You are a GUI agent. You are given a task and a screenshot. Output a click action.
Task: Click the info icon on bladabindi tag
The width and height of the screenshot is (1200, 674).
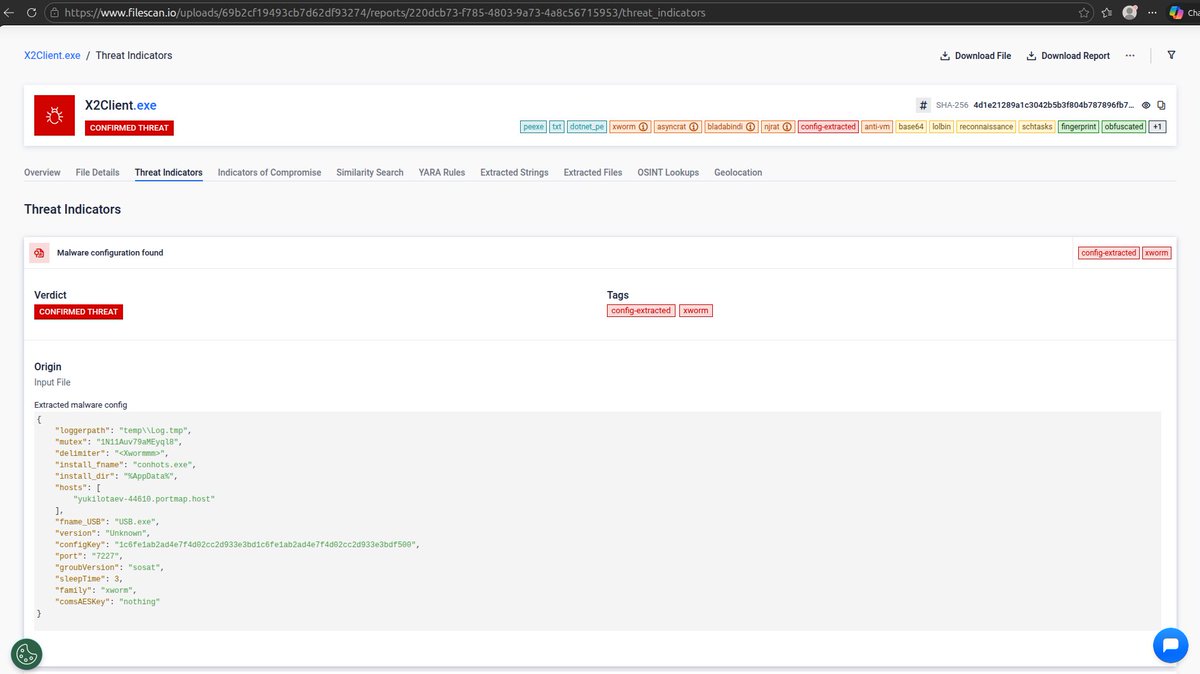point(750,127)
